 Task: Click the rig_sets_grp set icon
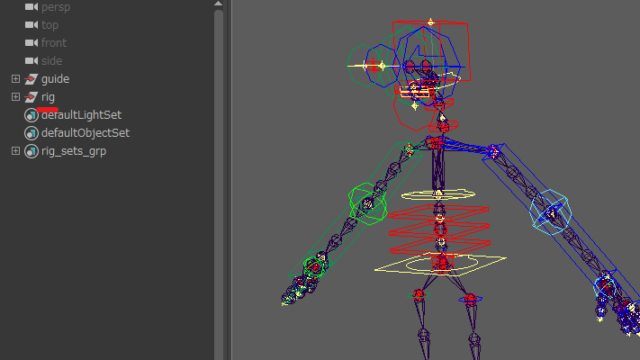coord(31,151)
